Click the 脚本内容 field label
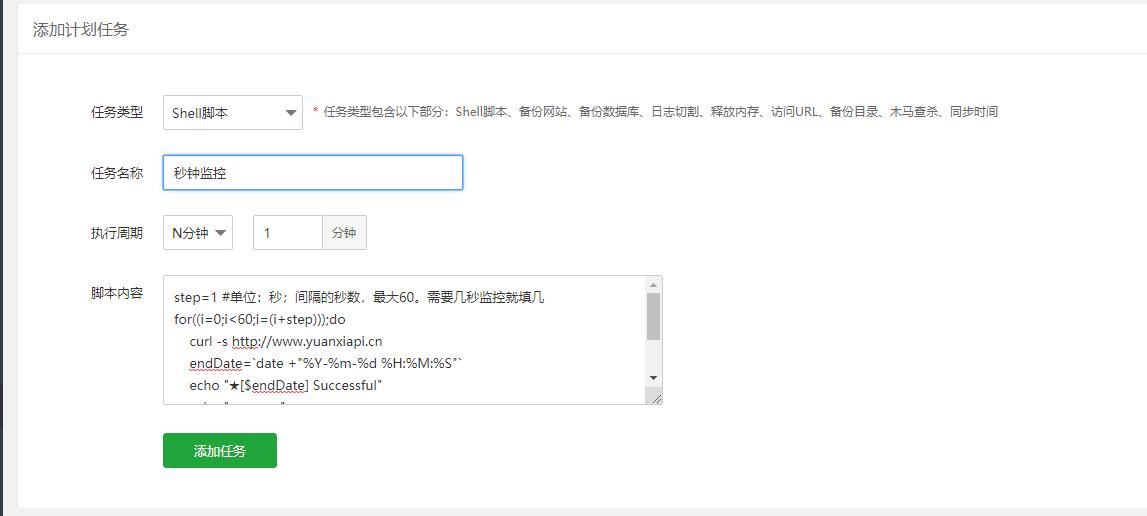Viewport: 1147px width, 516px height. point(117,293)
